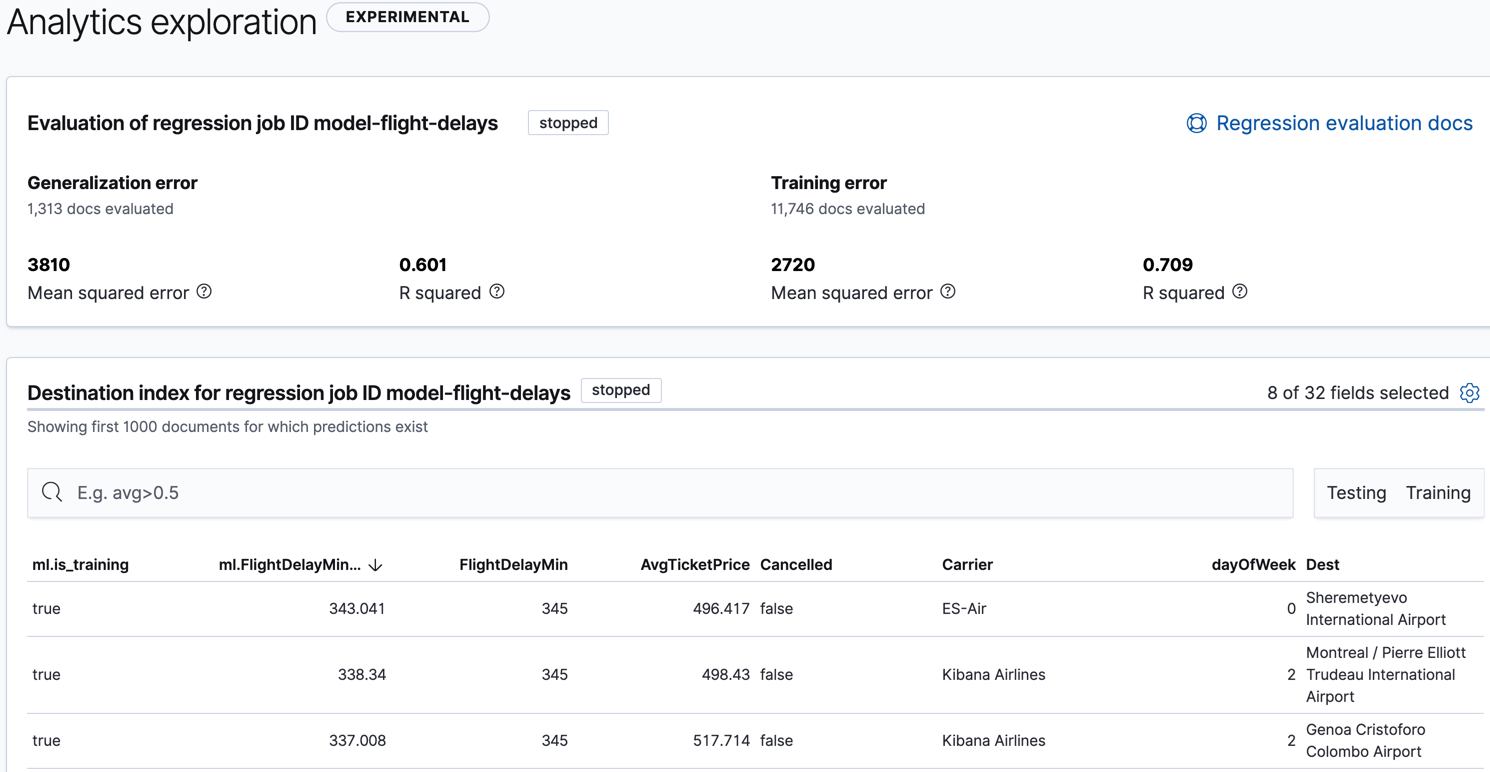Screen dimensions: 1490x772
Task: Click the help icon beside training R squared
Action: (1239, 291)
